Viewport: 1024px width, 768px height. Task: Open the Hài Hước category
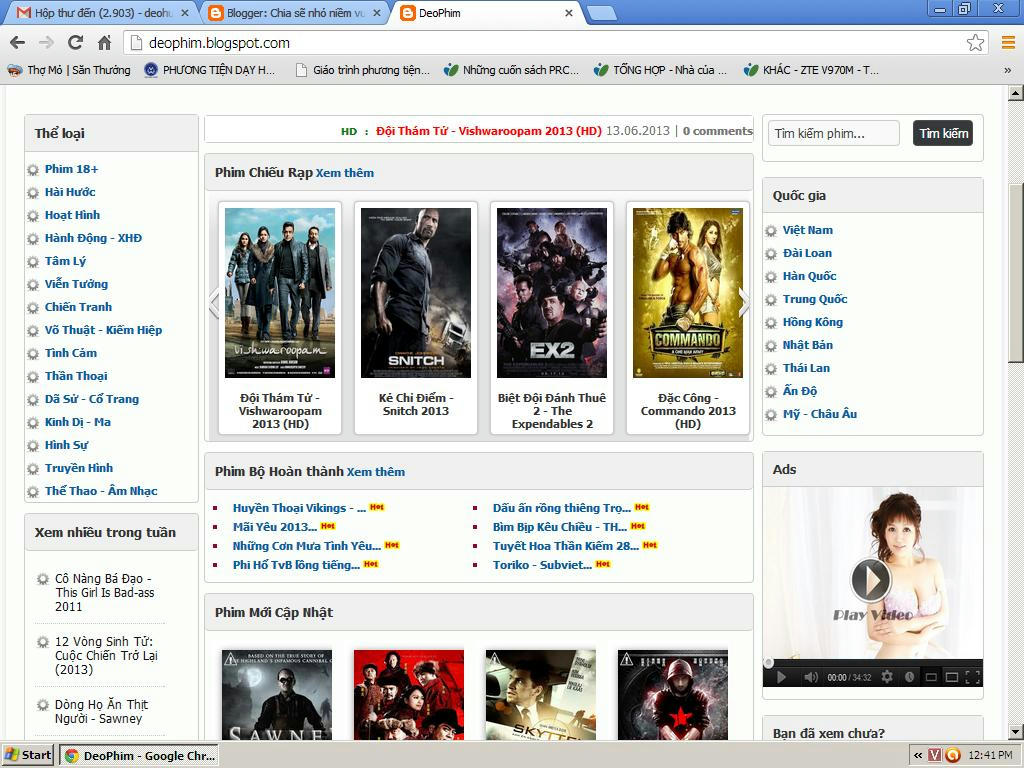coord(71,192)
